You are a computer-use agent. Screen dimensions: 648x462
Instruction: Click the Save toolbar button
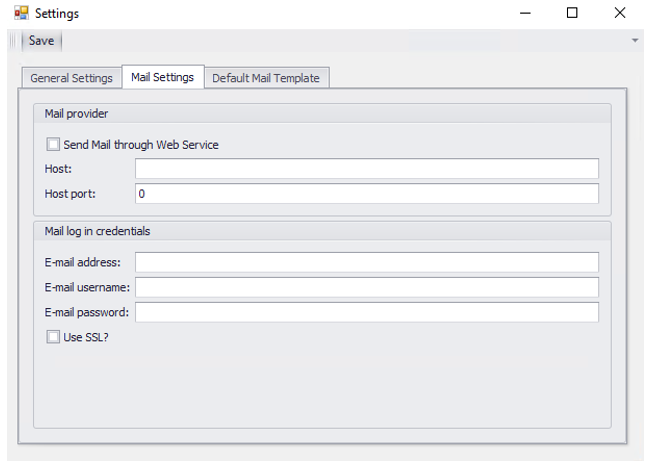tap(41, 41)
